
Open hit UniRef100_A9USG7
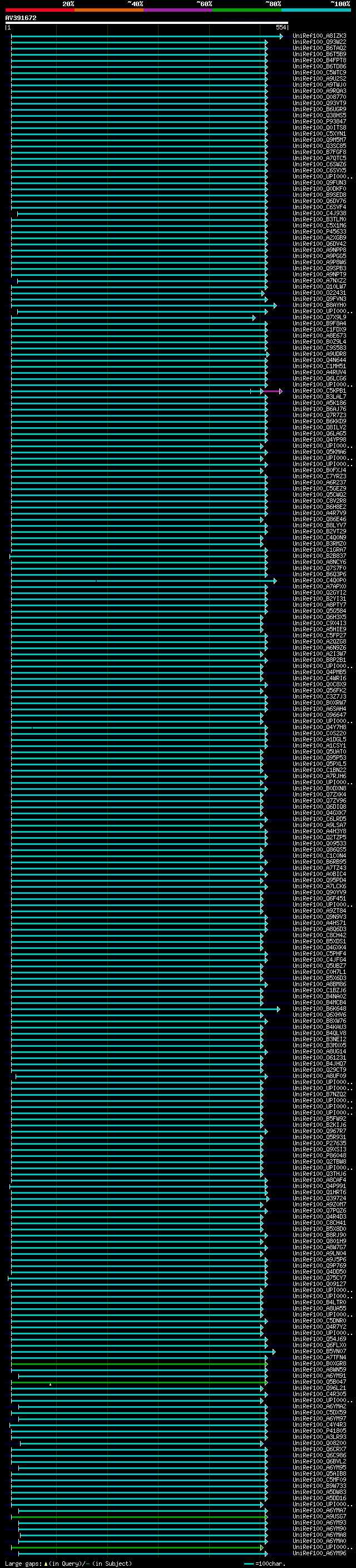(319, 1516)
